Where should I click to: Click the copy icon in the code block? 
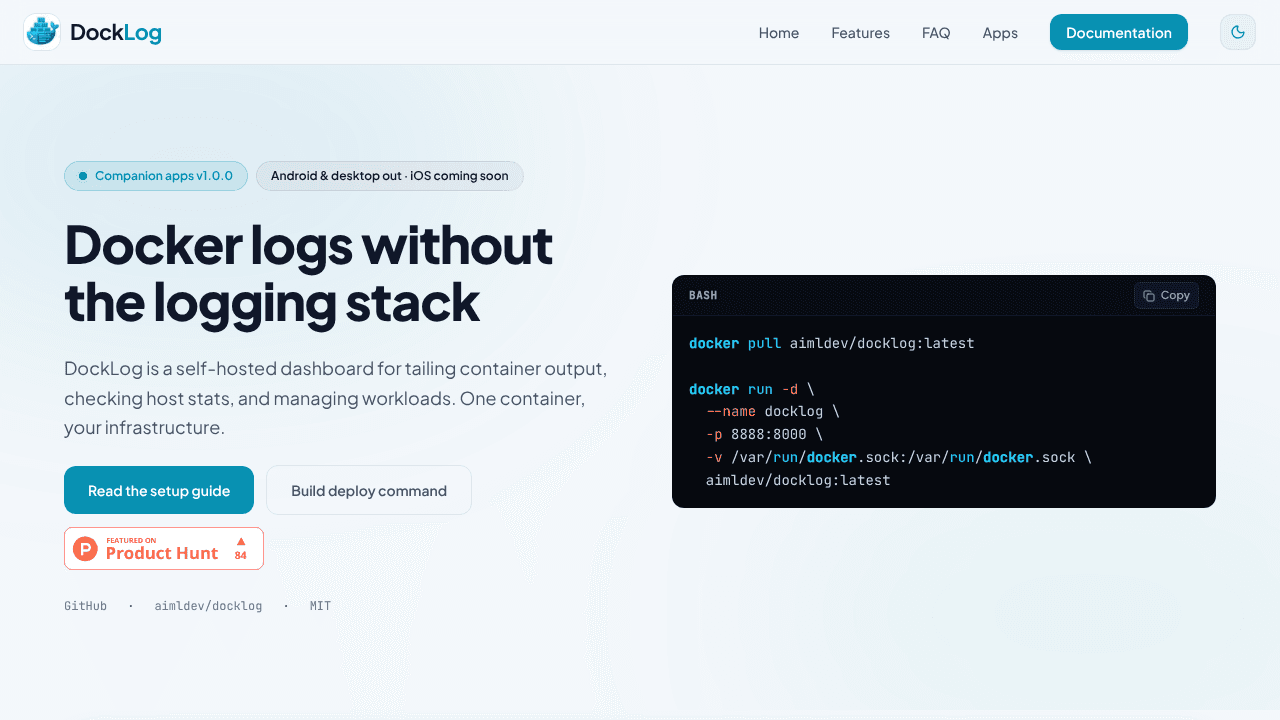point(1149,296)
